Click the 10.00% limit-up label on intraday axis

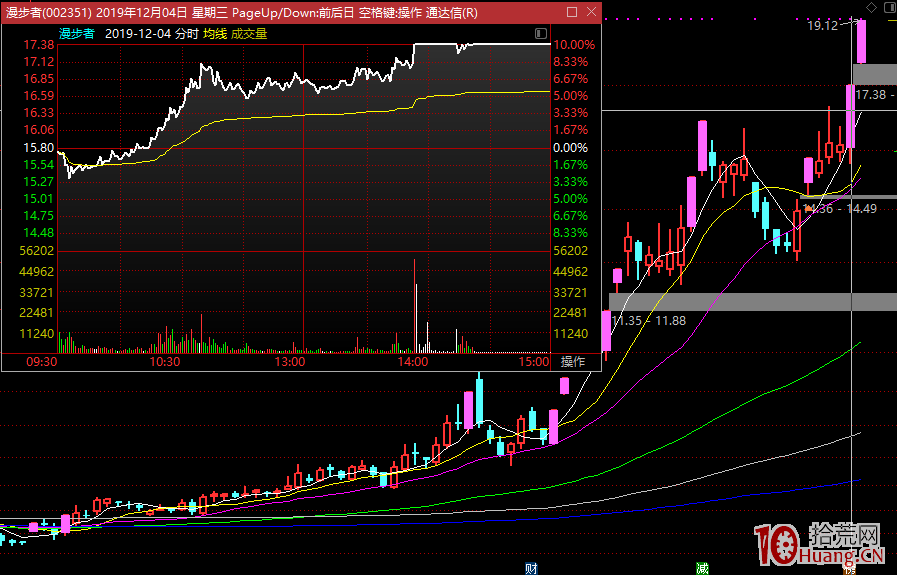point(573,45)
